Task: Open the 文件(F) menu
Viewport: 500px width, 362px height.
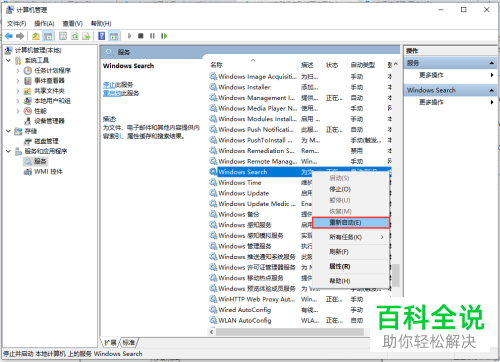Action: coord(16,23)
